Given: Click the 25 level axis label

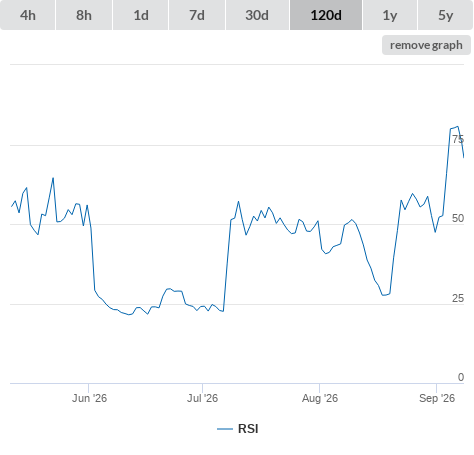Looking at the screenshot, I should pyautogui.click(x=458, y=298).
